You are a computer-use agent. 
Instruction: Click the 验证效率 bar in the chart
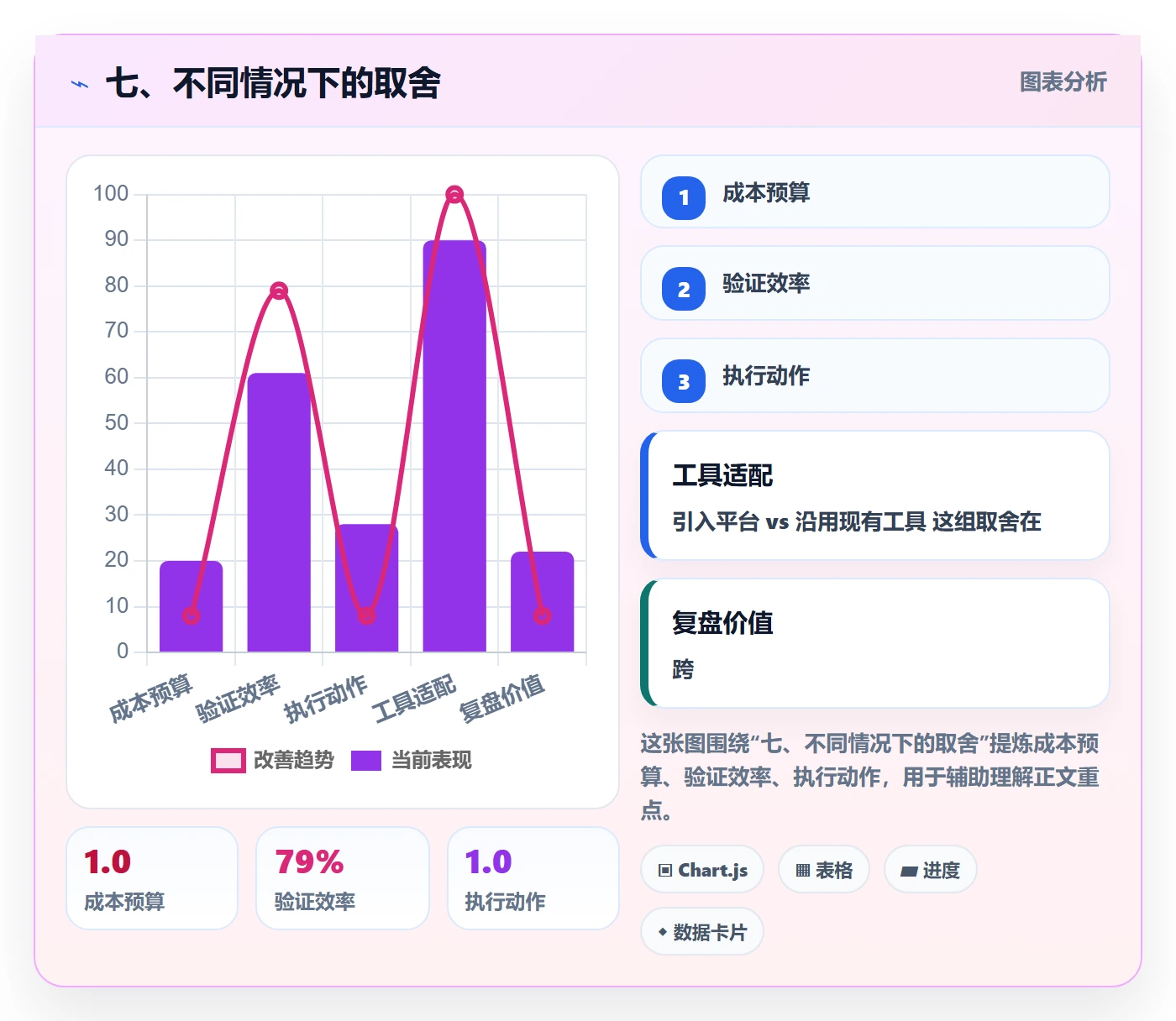279,512
